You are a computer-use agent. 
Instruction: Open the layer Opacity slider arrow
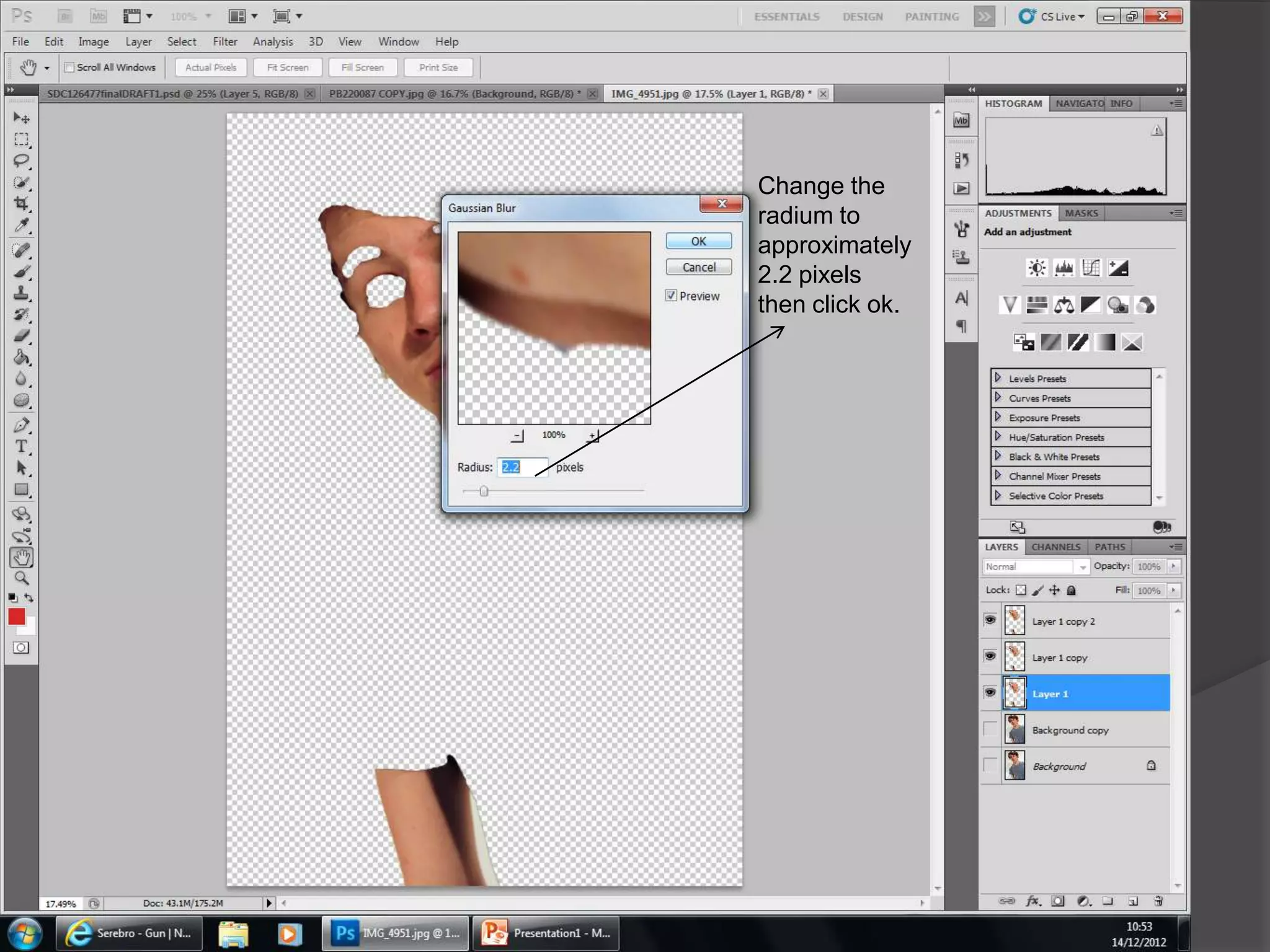pyautogui.click(x=1173, y=566)
